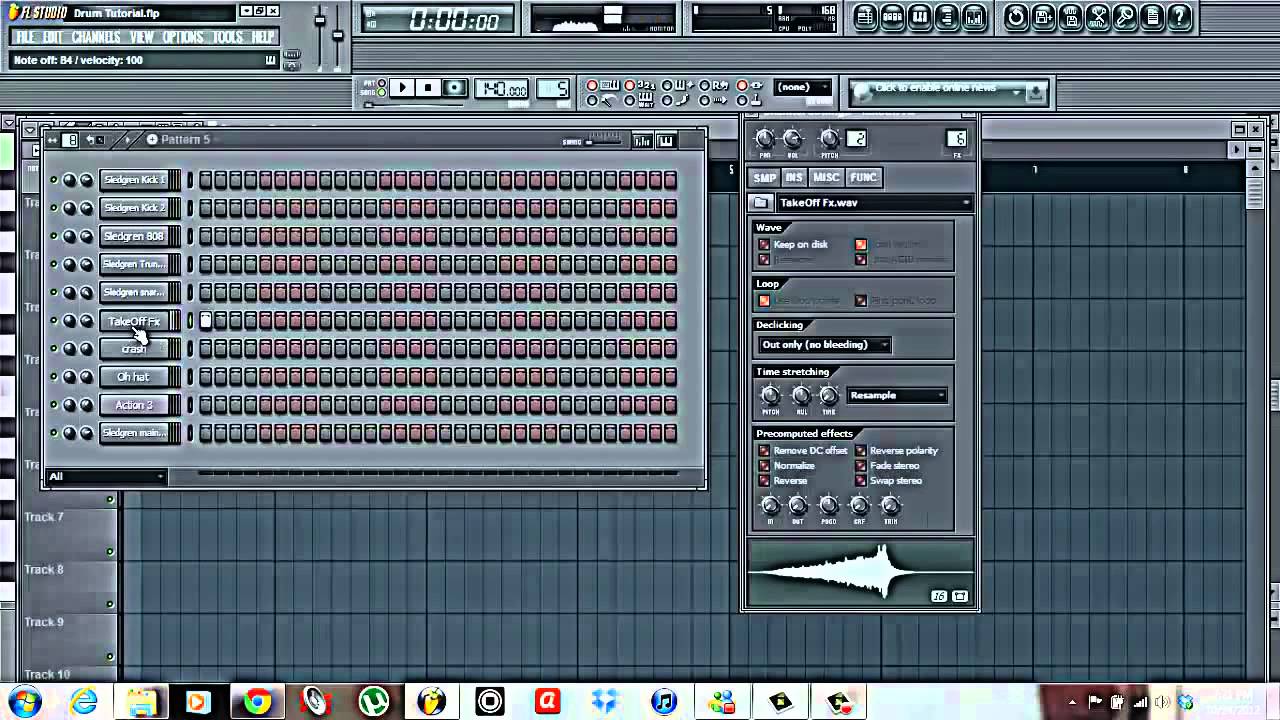Viewport: 1280px width, 720px height.
Task: Click the Stop transport button
Action: coord(428,88)
